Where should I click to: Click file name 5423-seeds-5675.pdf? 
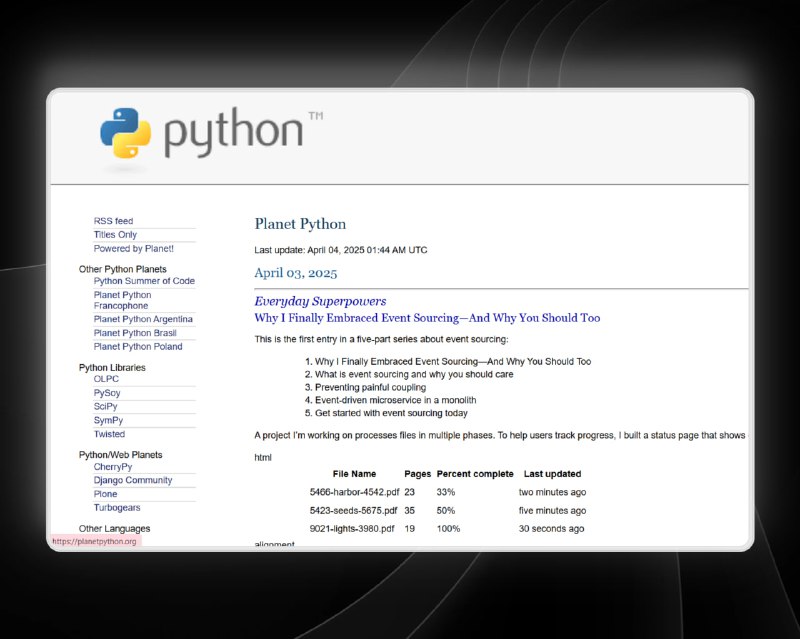(353, 510)
